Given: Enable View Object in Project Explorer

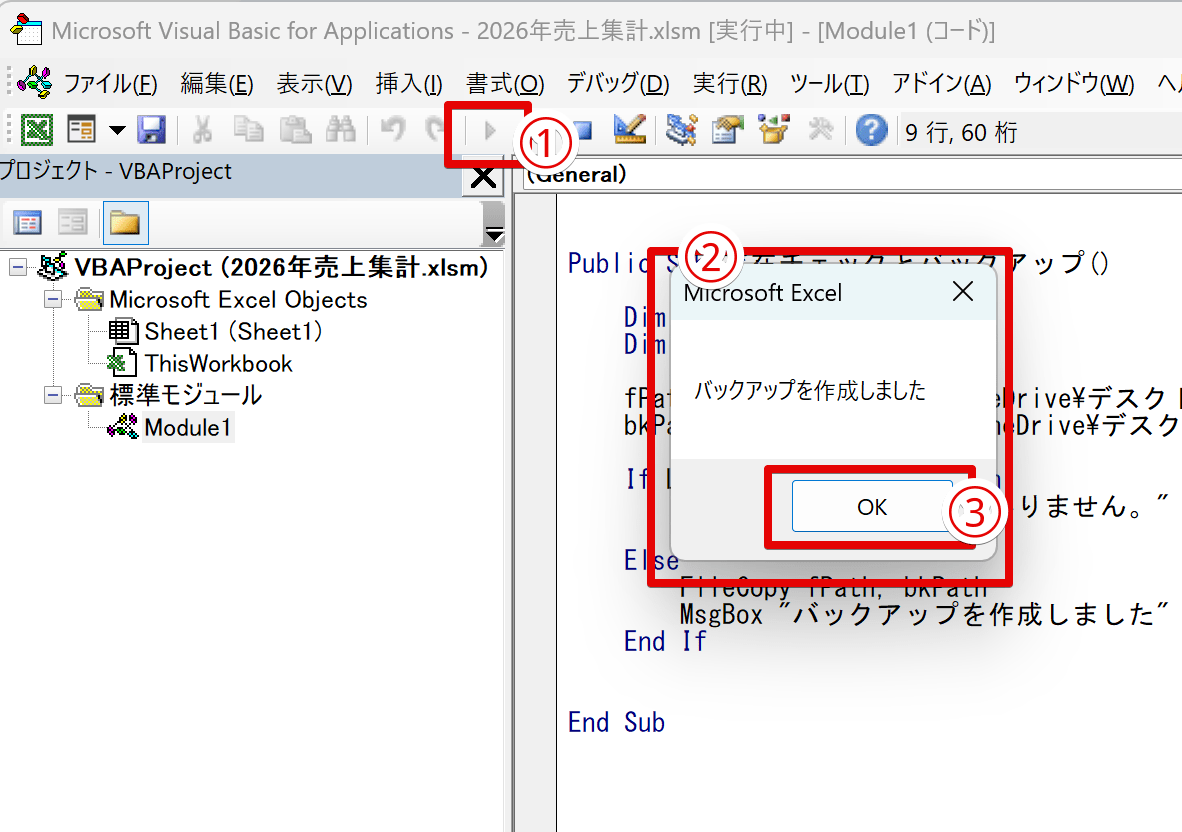Looking at the screenshot, I should 72,222.
